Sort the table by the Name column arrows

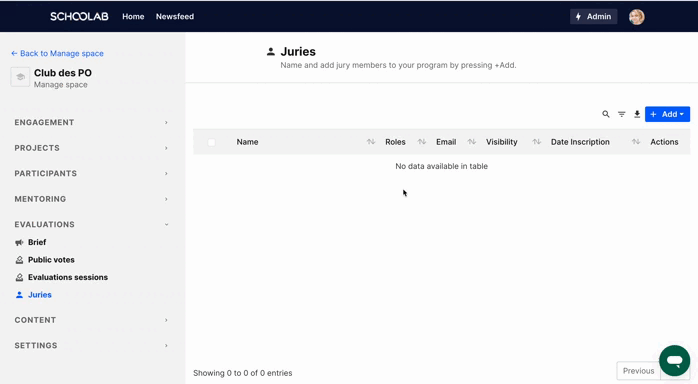(370, 142)
